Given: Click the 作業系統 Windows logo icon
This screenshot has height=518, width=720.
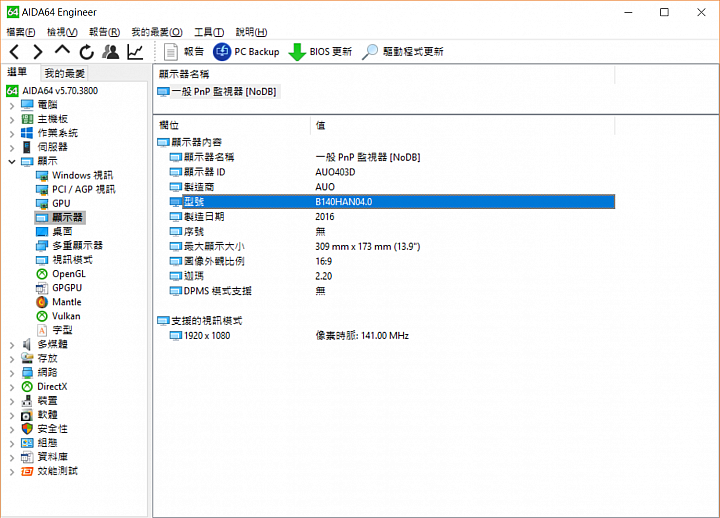Looking at the screenshot, I should pos(27,133).
